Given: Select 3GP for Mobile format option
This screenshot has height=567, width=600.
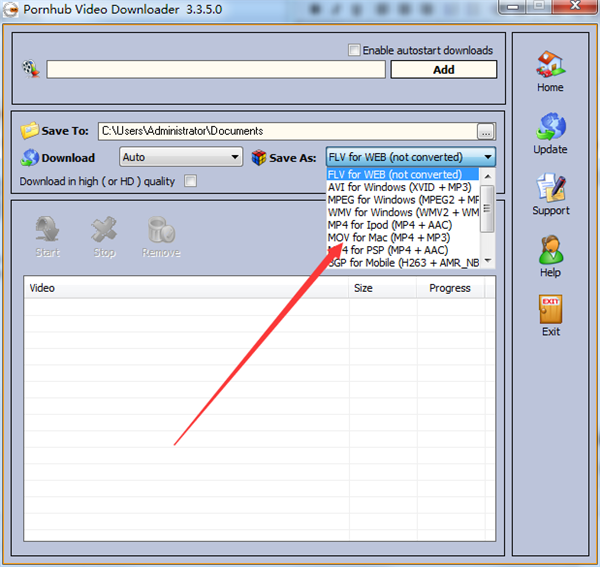Looking at the screenshot, I should pos(403,263).
